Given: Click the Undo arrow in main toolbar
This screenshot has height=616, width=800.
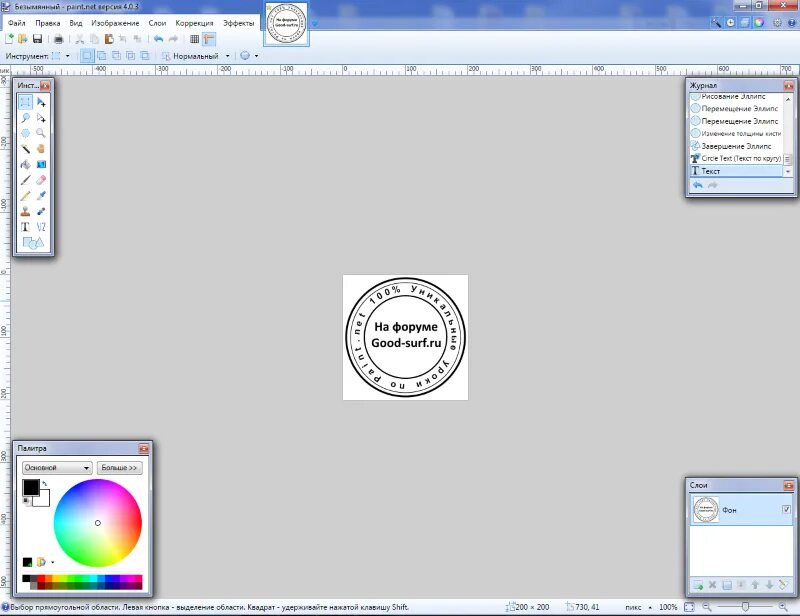Looking at the screenshot, I should point(159,39).
